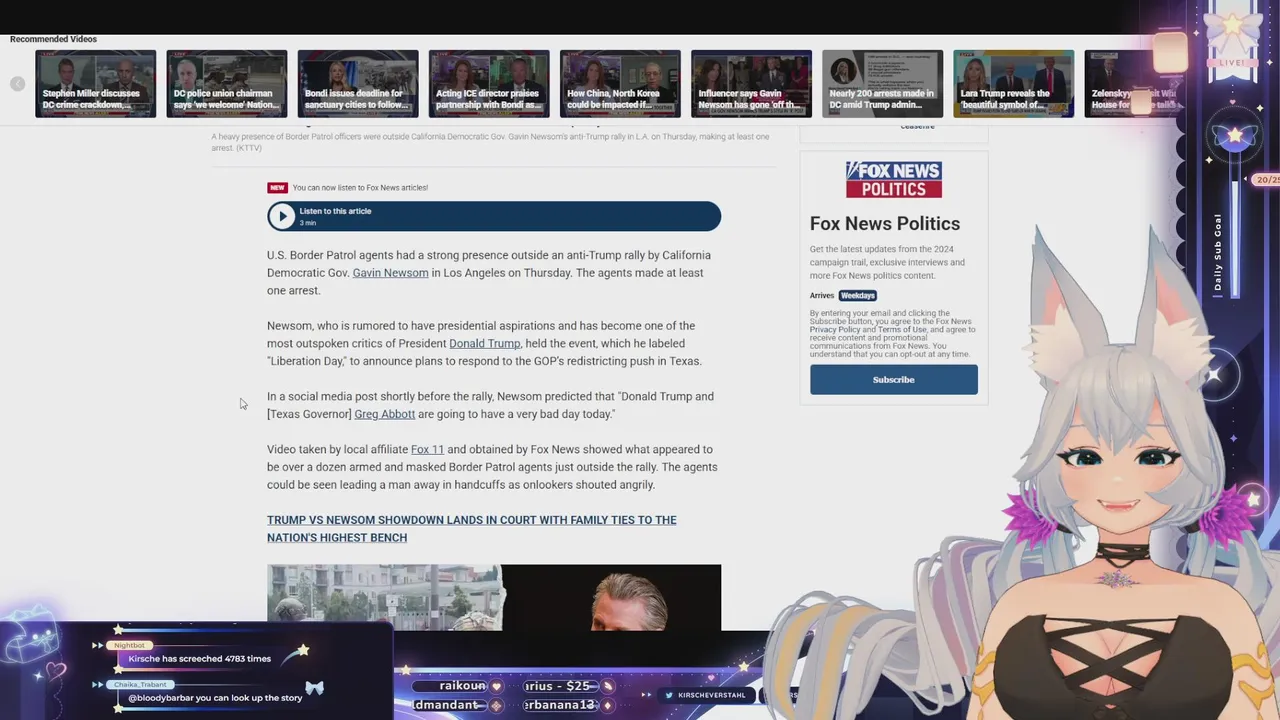Open How China, North Korea video
The height and width of the screenshot is (720, 1280).
pyautogui.click(x=620, y=84)
